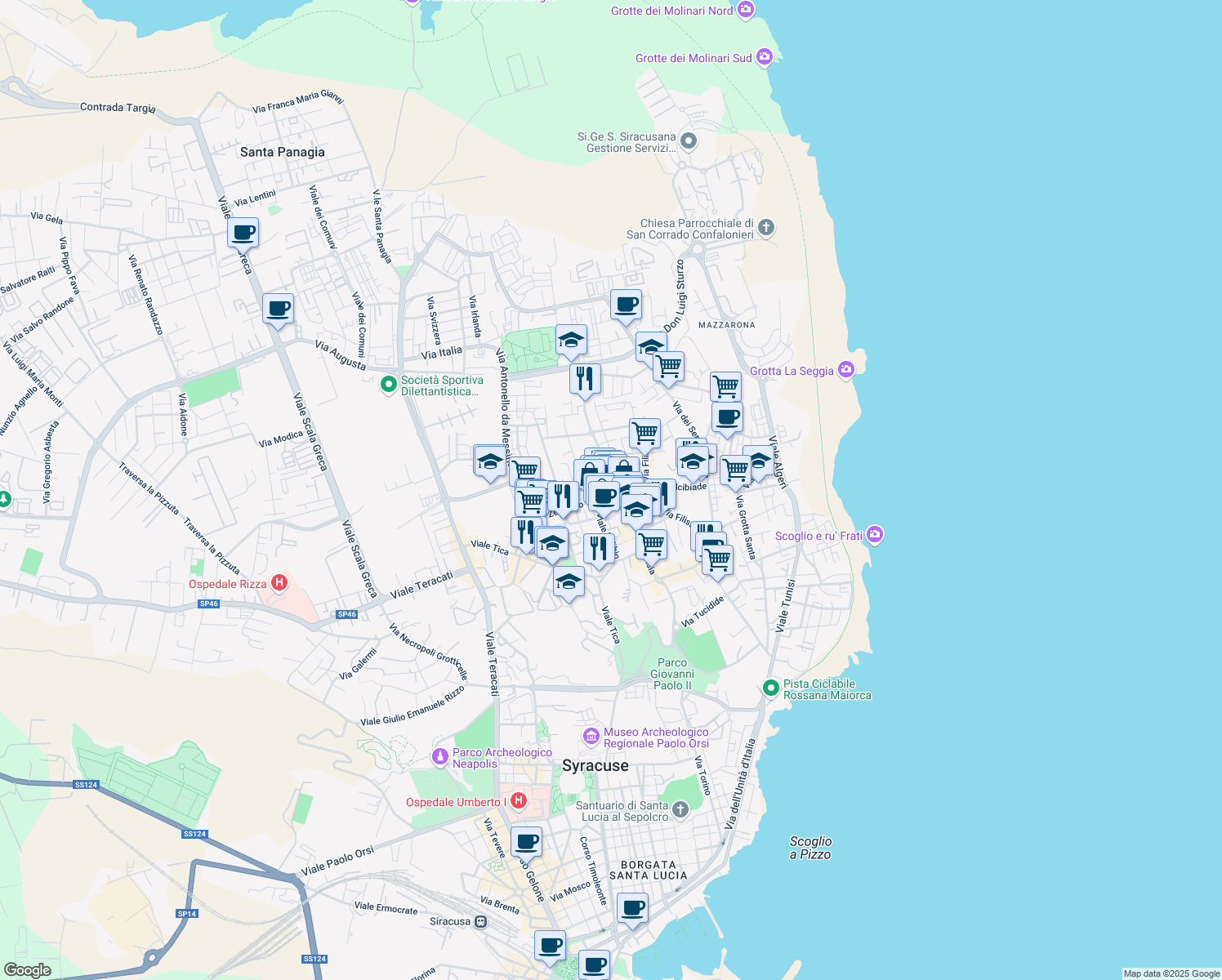This screenshot has height=980, width=1222.
Task: Click the Ospedale Rizza hospital pin
Action: coord(279,583)
